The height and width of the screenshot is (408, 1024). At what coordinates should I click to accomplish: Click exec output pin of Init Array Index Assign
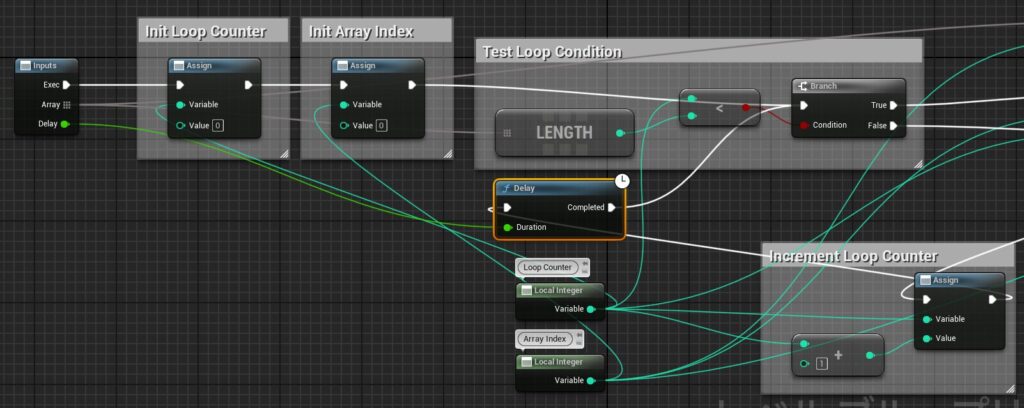click(x=412, y=85)
